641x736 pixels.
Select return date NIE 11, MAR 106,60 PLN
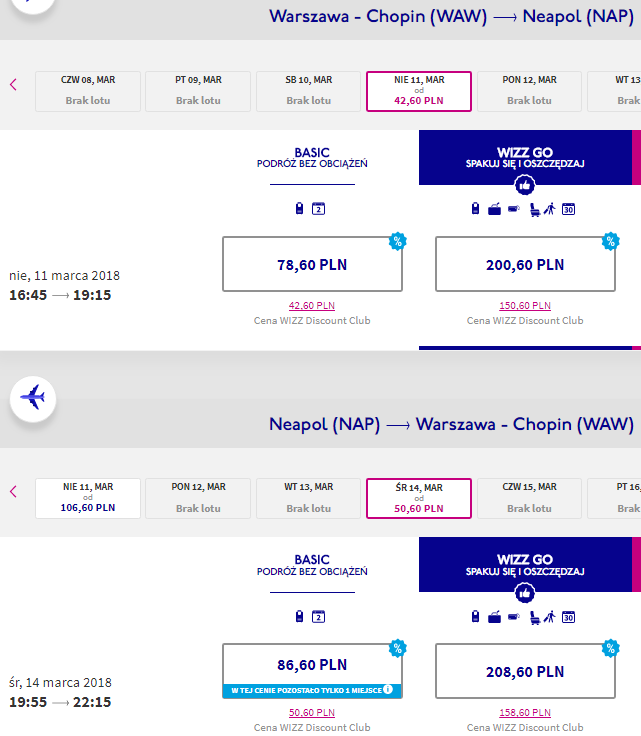tap(88, 498)
